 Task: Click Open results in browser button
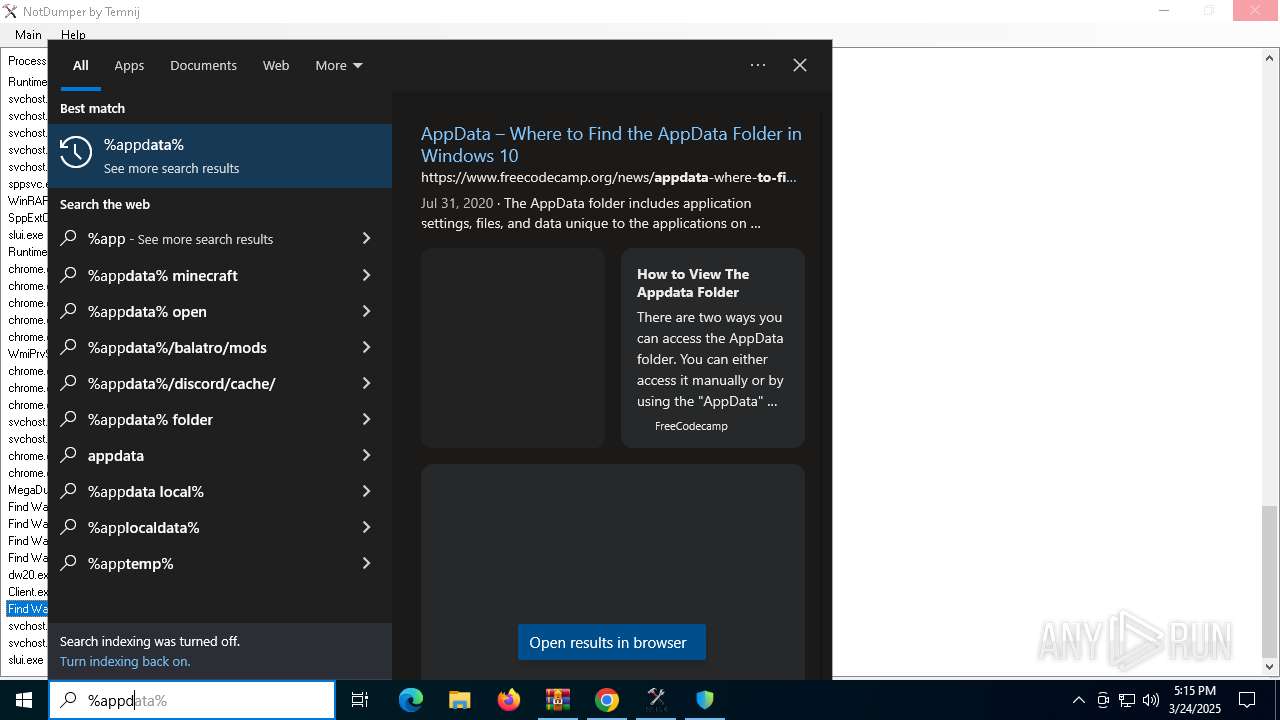click(612, 642)
